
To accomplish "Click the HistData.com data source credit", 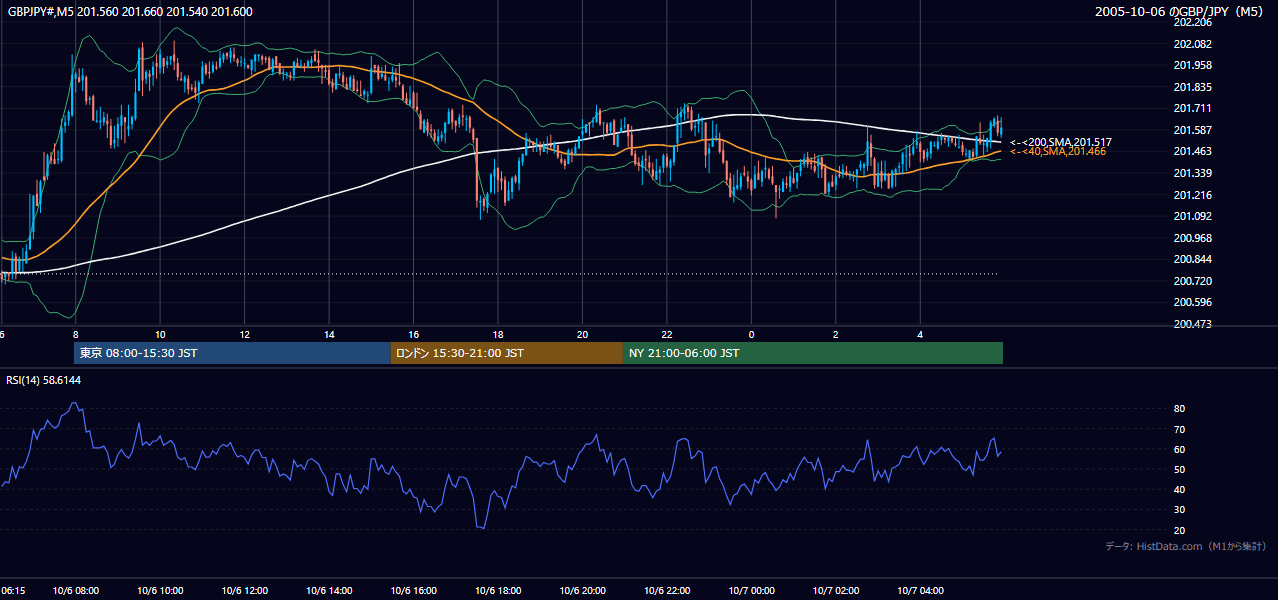I will (1186, 546).
